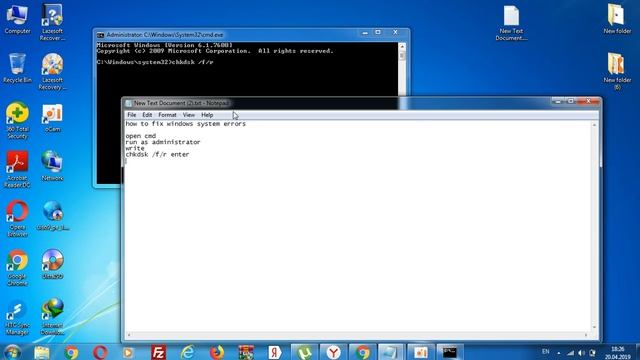This screenshot has height=360, width=640.
Task: Open Notepad's Edit menu
Action: (x=147, y=115)
